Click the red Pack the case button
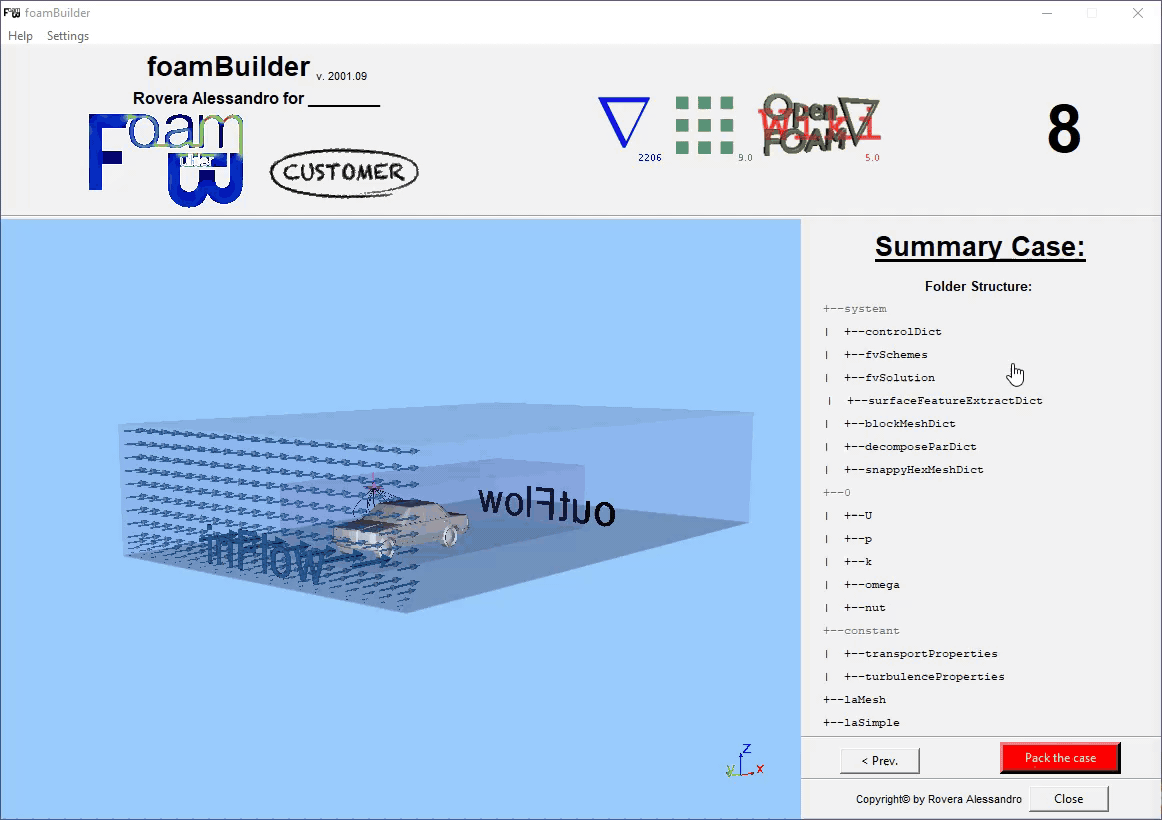The width and height of the screenshot is (1162, 820). pos(1060,758)
